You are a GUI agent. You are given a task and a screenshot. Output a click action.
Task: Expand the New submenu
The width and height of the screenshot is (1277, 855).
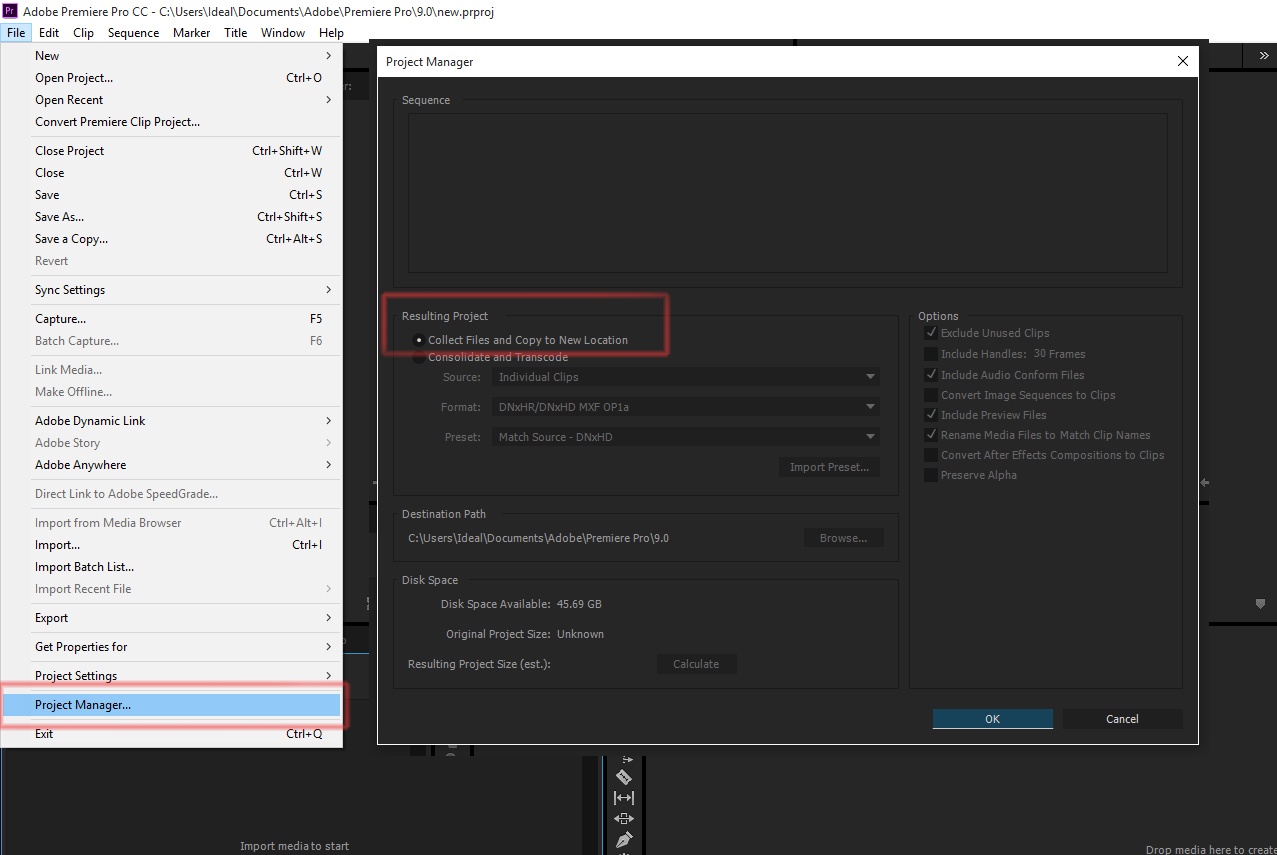(172, 56)
